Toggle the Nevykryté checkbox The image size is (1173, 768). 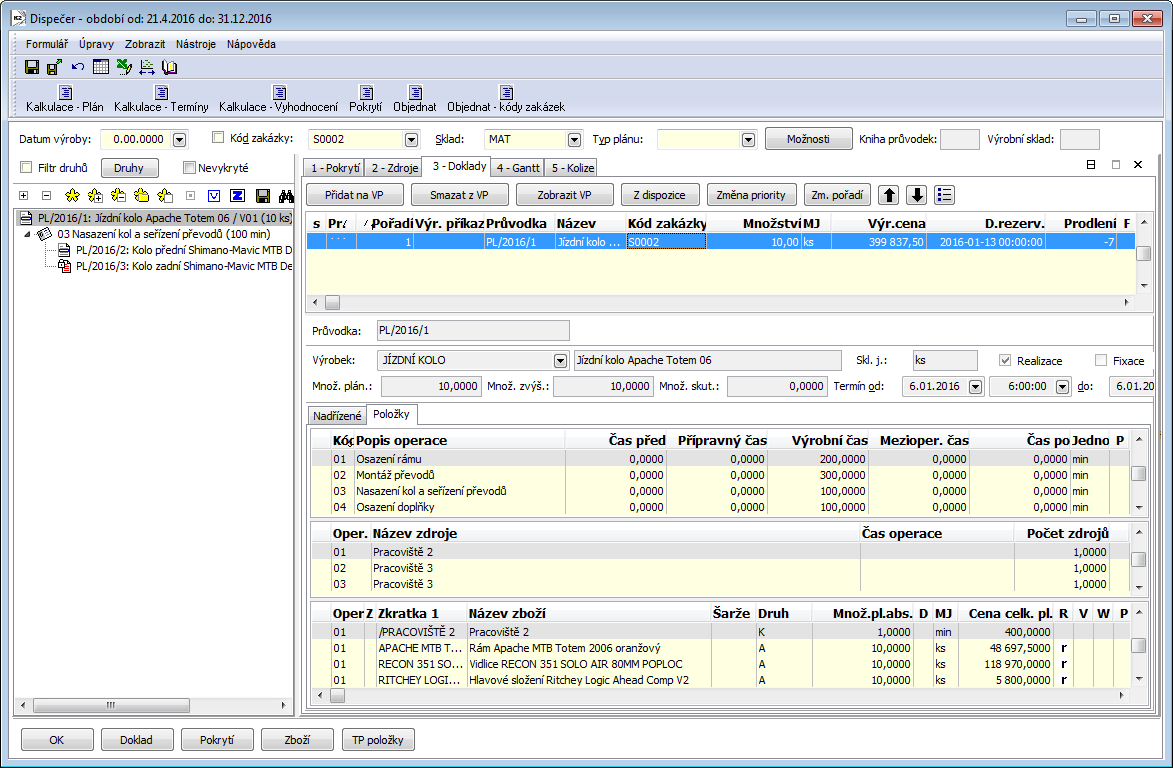(189, 168)
